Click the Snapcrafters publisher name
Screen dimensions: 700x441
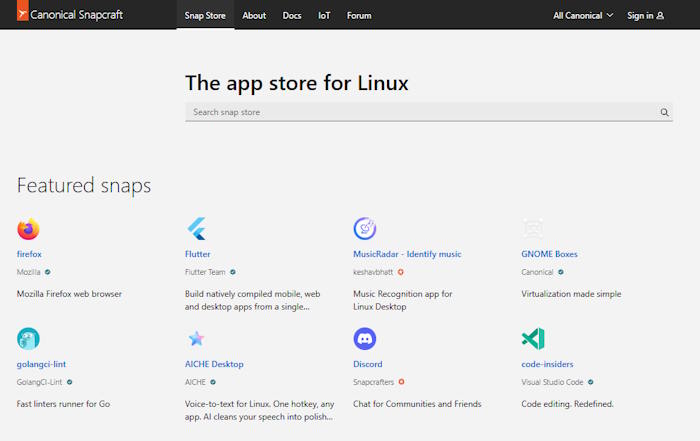pos(374,382)
